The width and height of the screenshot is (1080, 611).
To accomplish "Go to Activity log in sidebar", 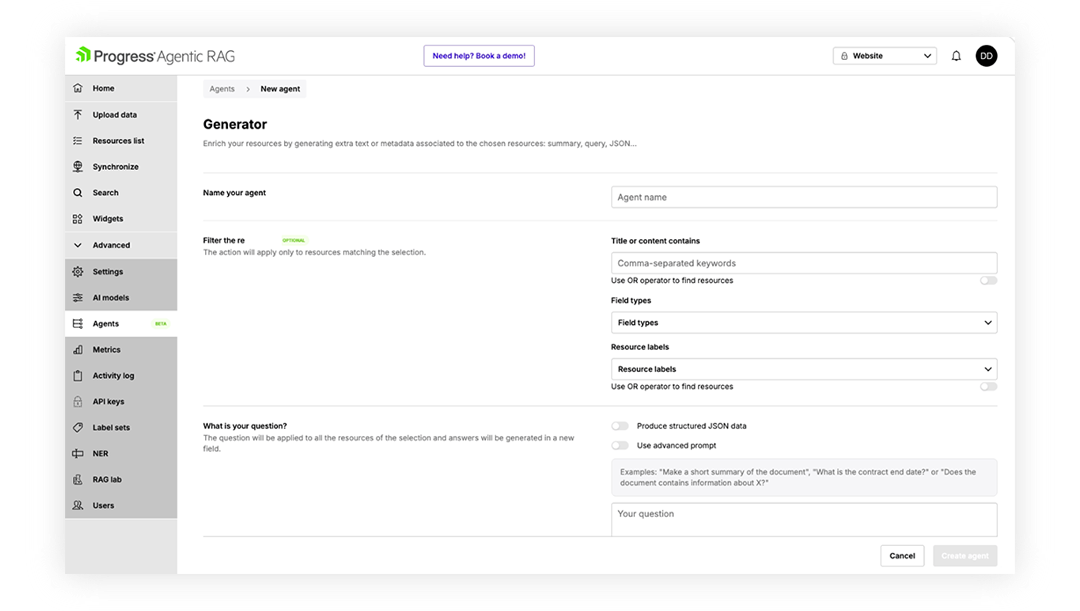I will click(x=113, y=376).
